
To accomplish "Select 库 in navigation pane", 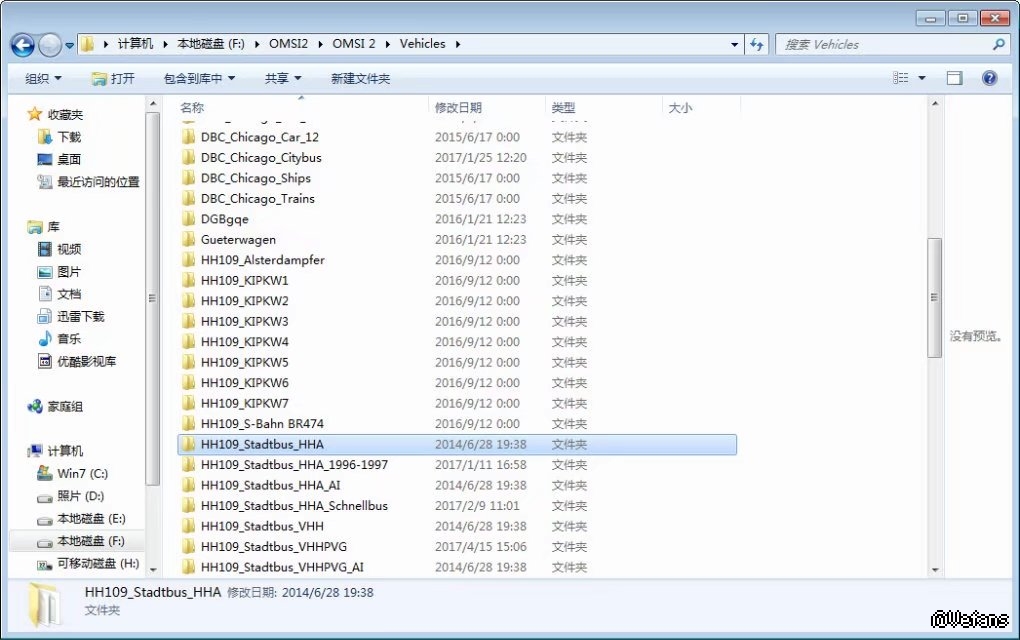I will 53,226.
